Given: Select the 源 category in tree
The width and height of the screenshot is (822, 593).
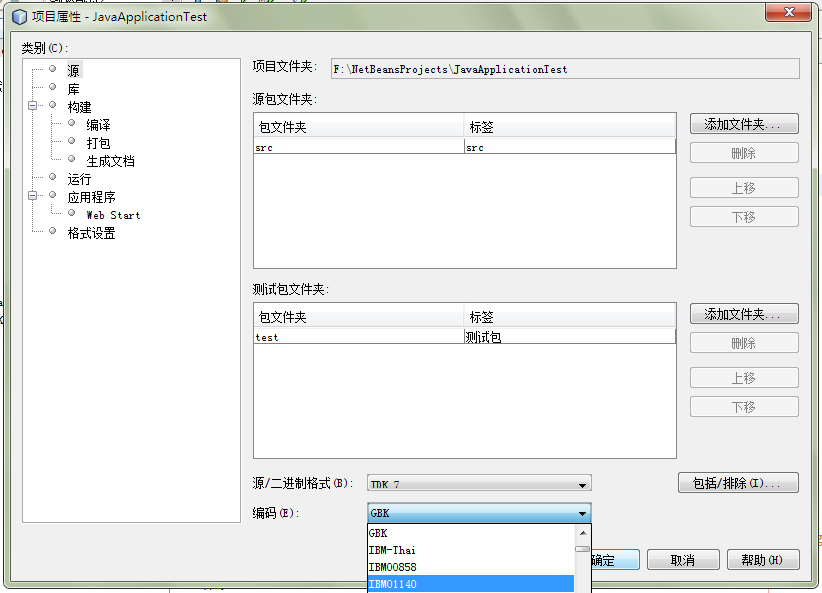Looking at the screenshot, I should (x=73, y=70).
